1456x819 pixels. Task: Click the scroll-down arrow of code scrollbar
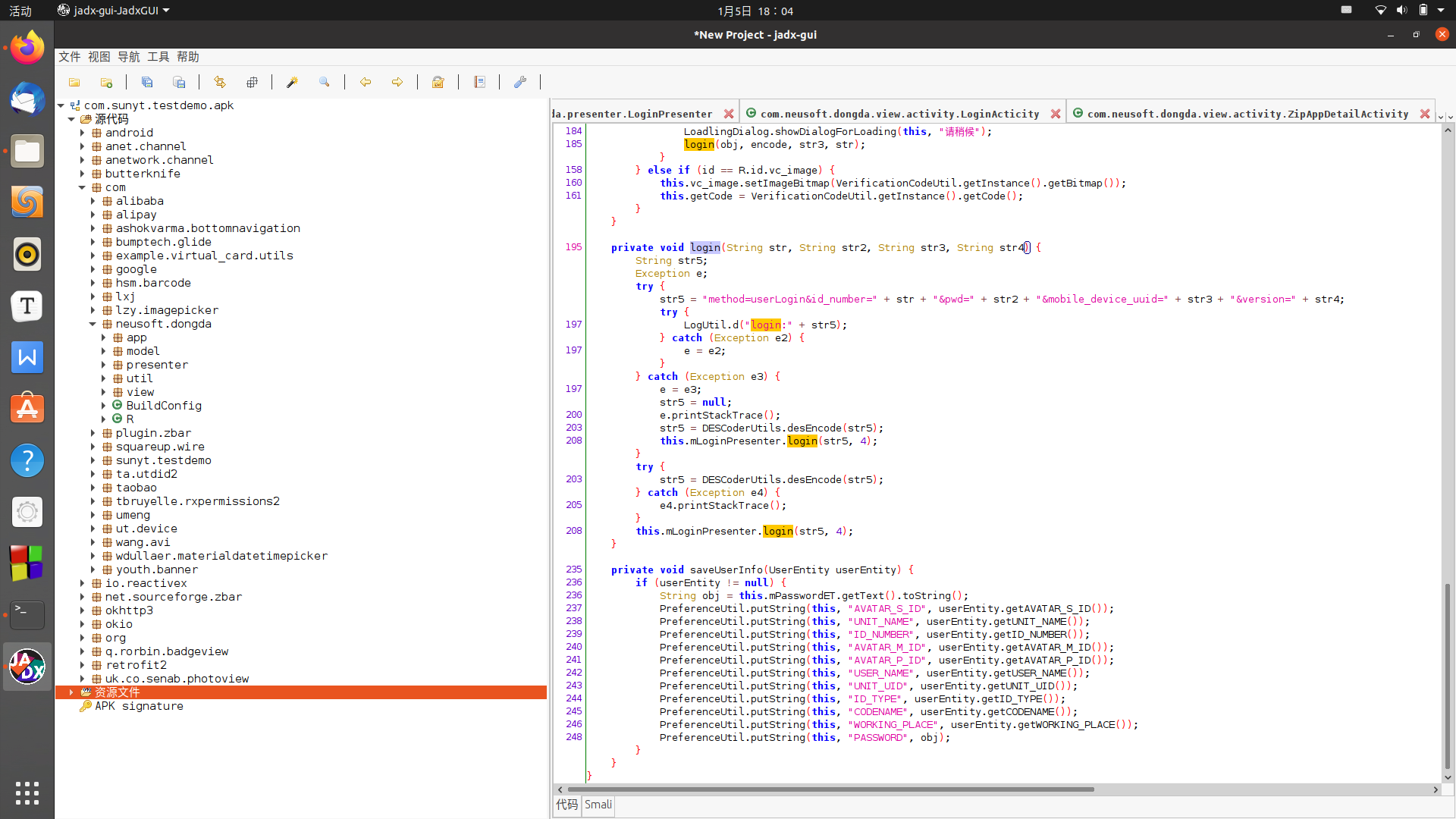click(1448, 777)
